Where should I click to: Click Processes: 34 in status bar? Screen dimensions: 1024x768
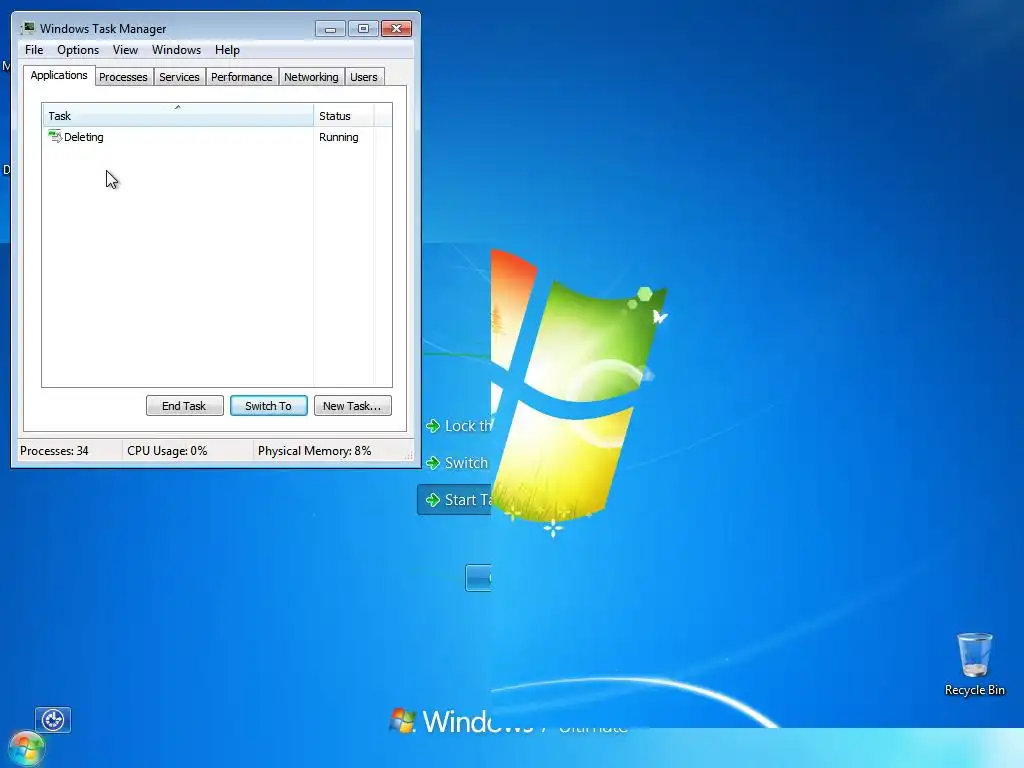coord(54,451)
